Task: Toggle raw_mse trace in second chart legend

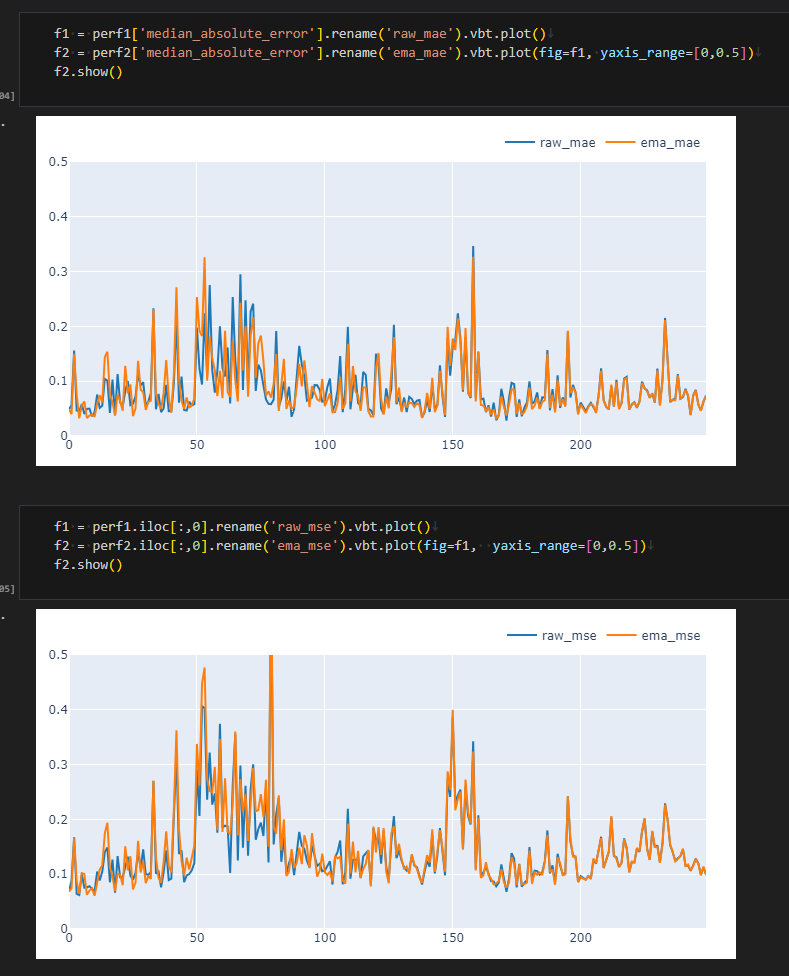Action: click(552, 636)
